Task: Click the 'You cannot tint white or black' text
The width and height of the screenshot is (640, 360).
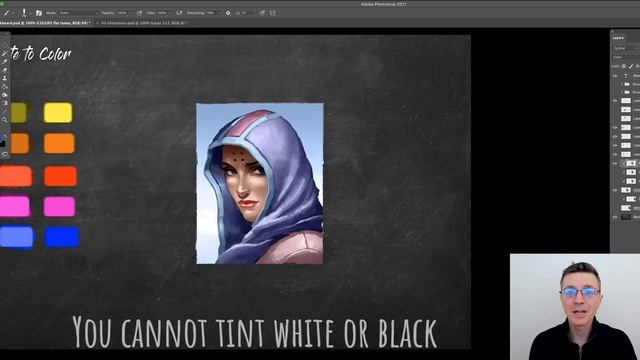Action: tap(255, 332)
